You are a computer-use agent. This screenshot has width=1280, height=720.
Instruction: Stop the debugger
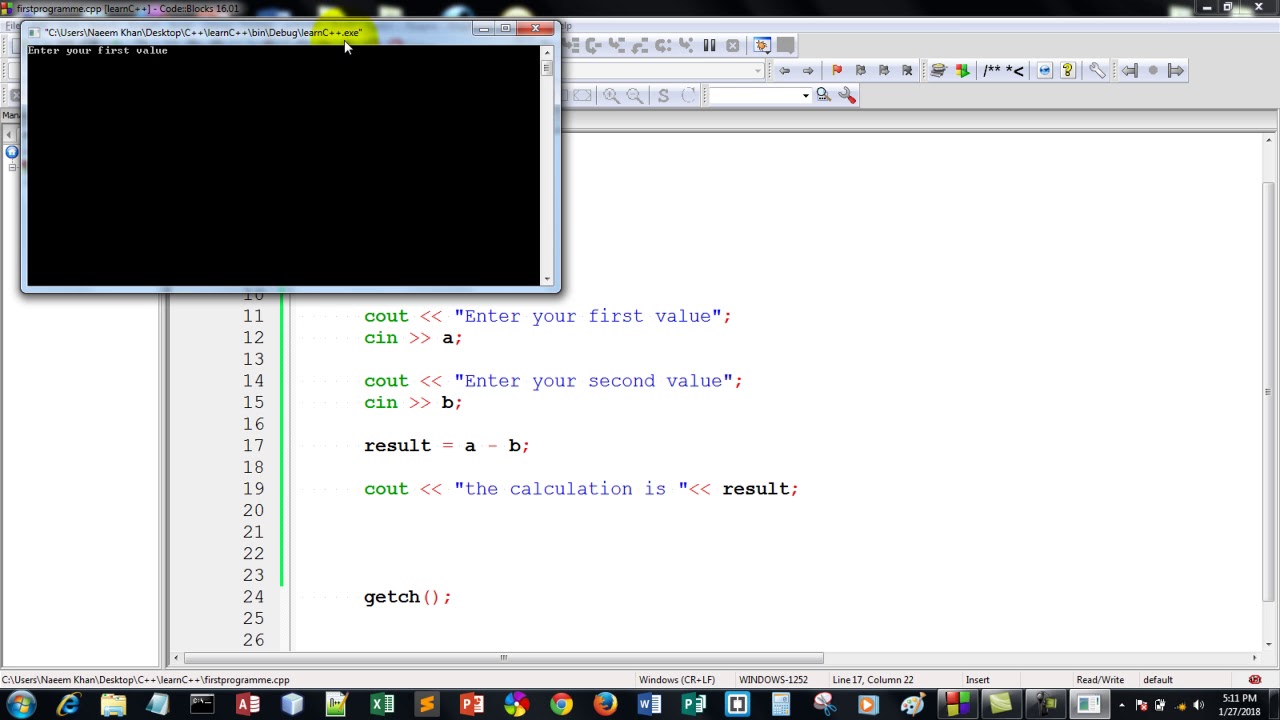[x=733, y=45]
